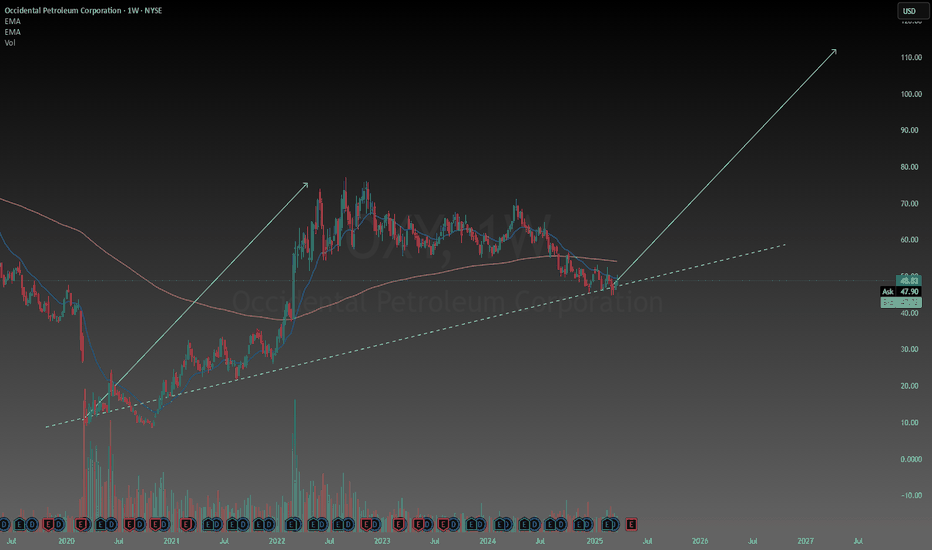Select the EMA label directly above Vol
This screenshot has width=932, height=550.
click(x=12, y=32)
